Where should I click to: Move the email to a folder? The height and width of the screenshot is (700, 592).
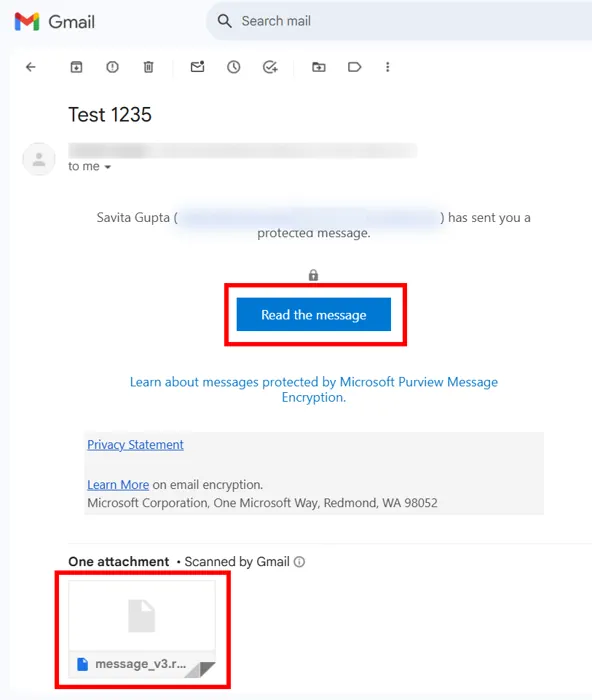318,67
